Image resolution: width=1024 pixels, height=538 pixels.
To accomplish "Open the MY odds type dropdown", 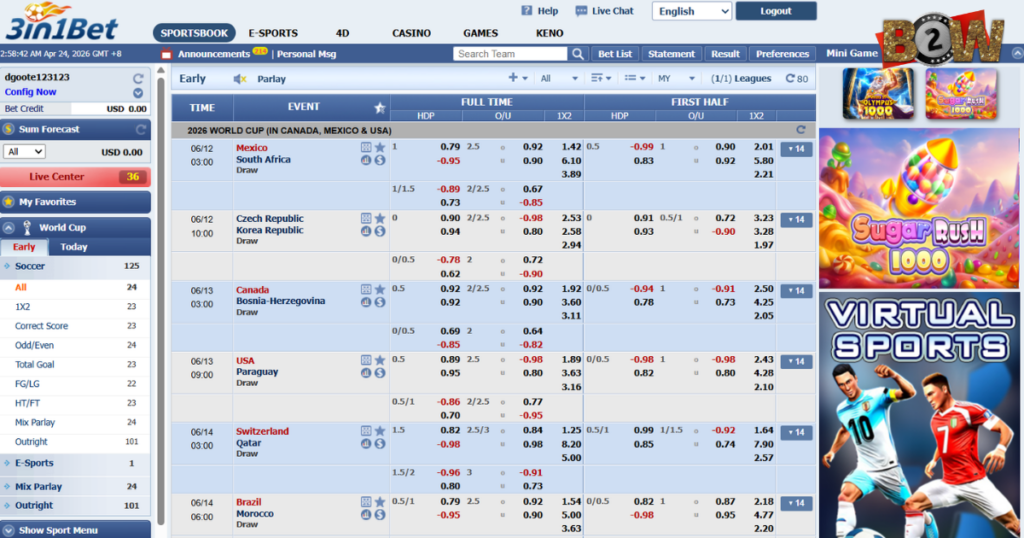I will coord(675,78).
